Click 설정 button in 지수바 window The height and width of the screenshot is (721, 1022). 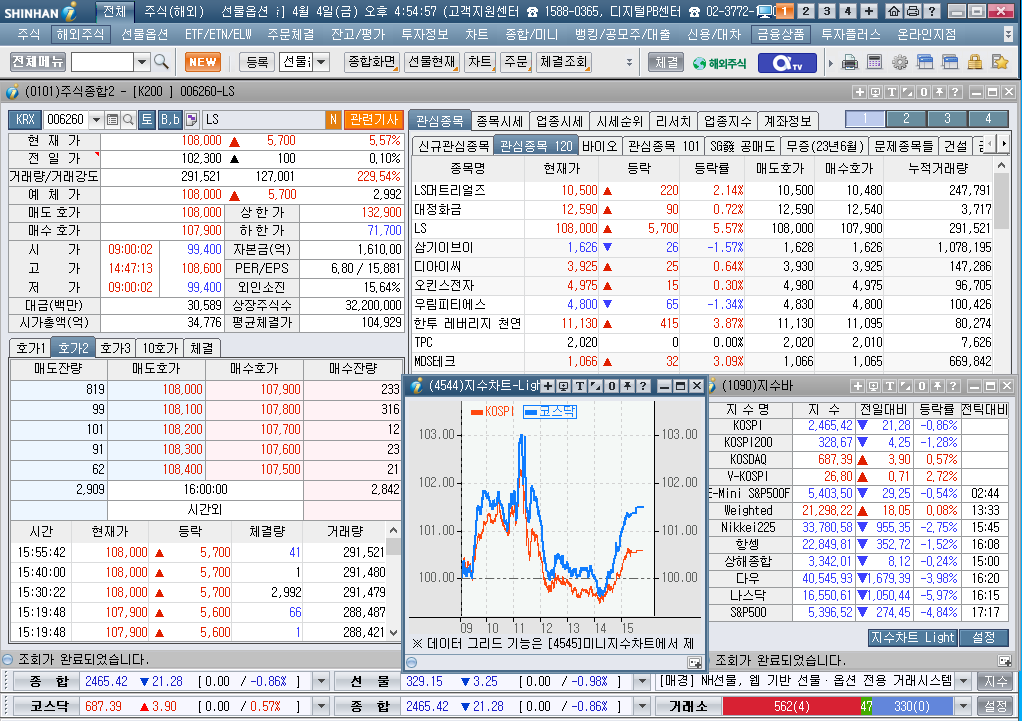pos(984,637)
